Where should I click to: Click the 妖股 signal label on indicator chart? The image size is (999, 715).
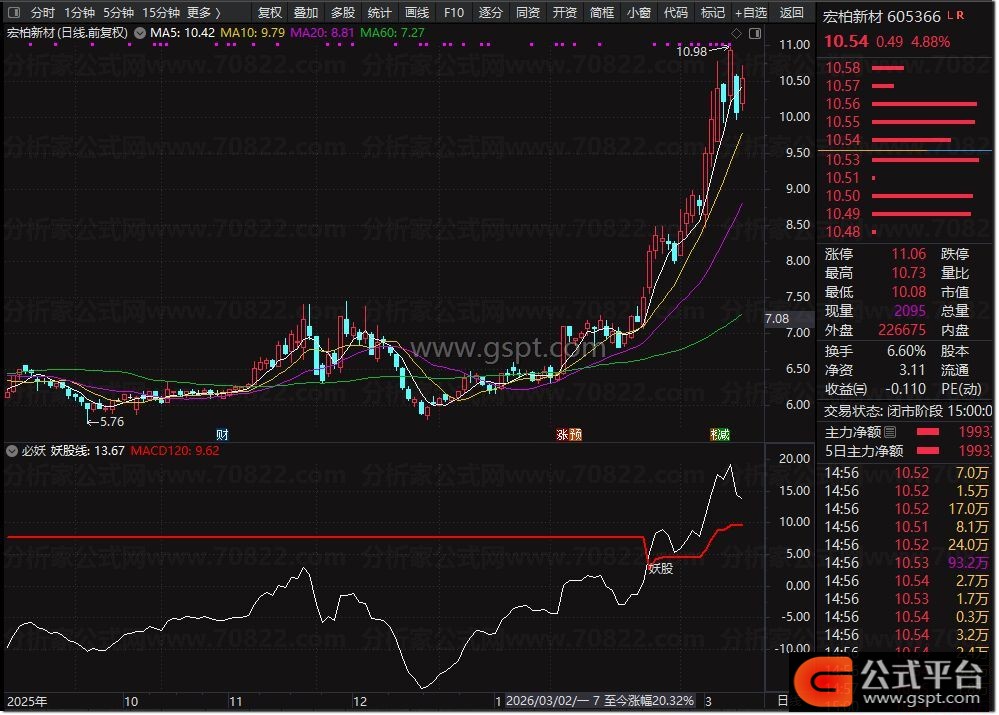660,568
